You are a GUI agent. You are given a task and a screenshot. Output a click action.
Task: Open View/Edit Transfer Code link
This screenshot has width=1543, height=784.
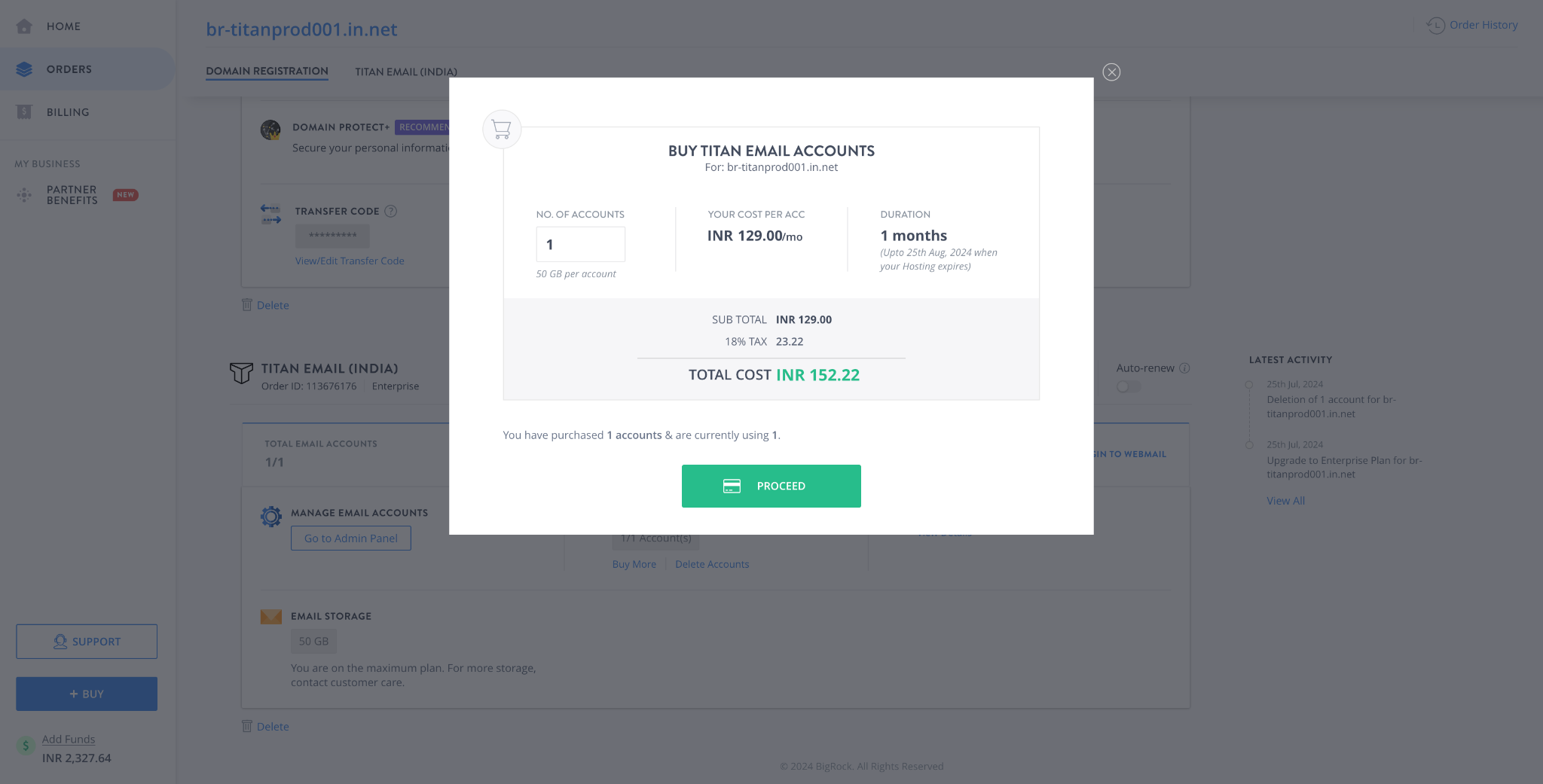349,261
